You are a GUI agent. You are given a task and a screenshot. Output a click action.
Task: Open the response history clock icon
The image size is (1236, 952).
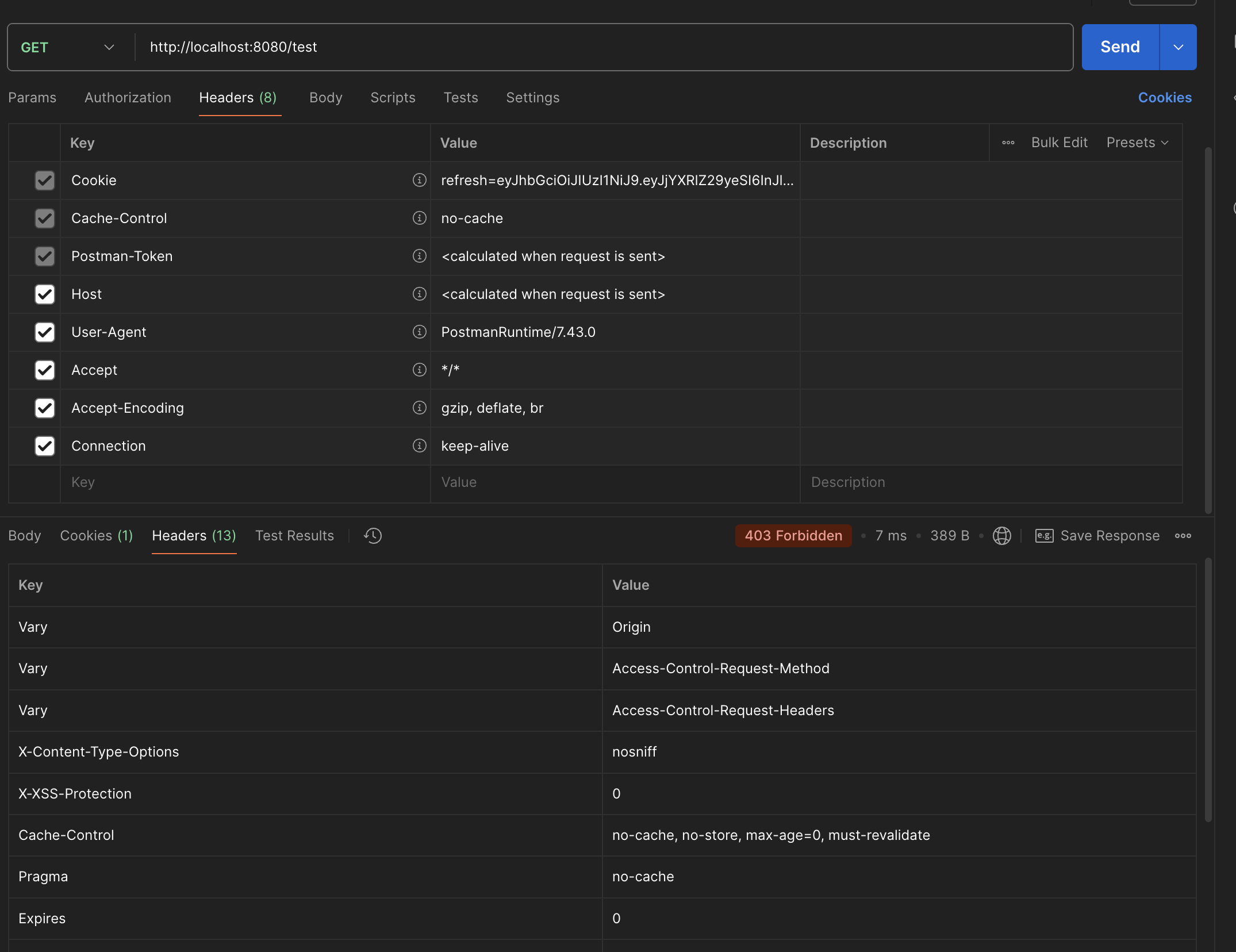click(x=373, y=536)
